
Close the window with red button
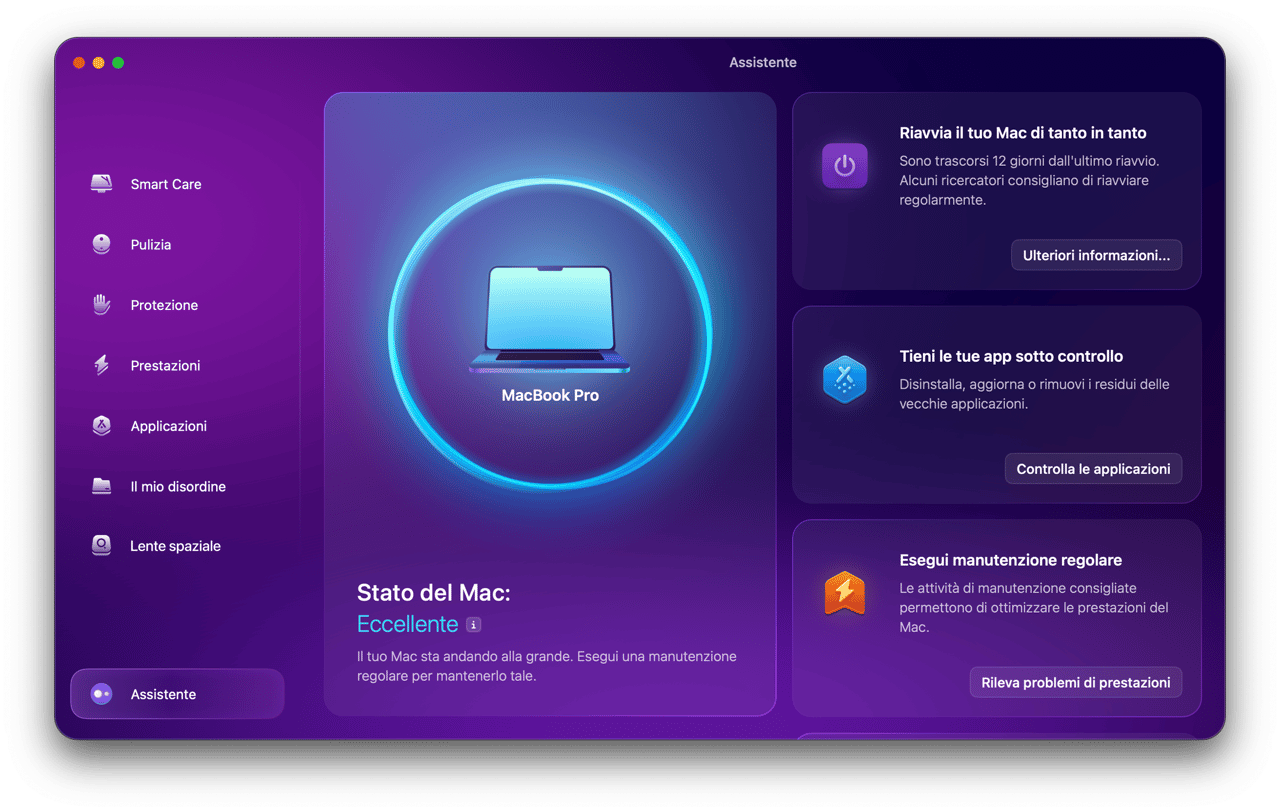[x=79, y=63]
